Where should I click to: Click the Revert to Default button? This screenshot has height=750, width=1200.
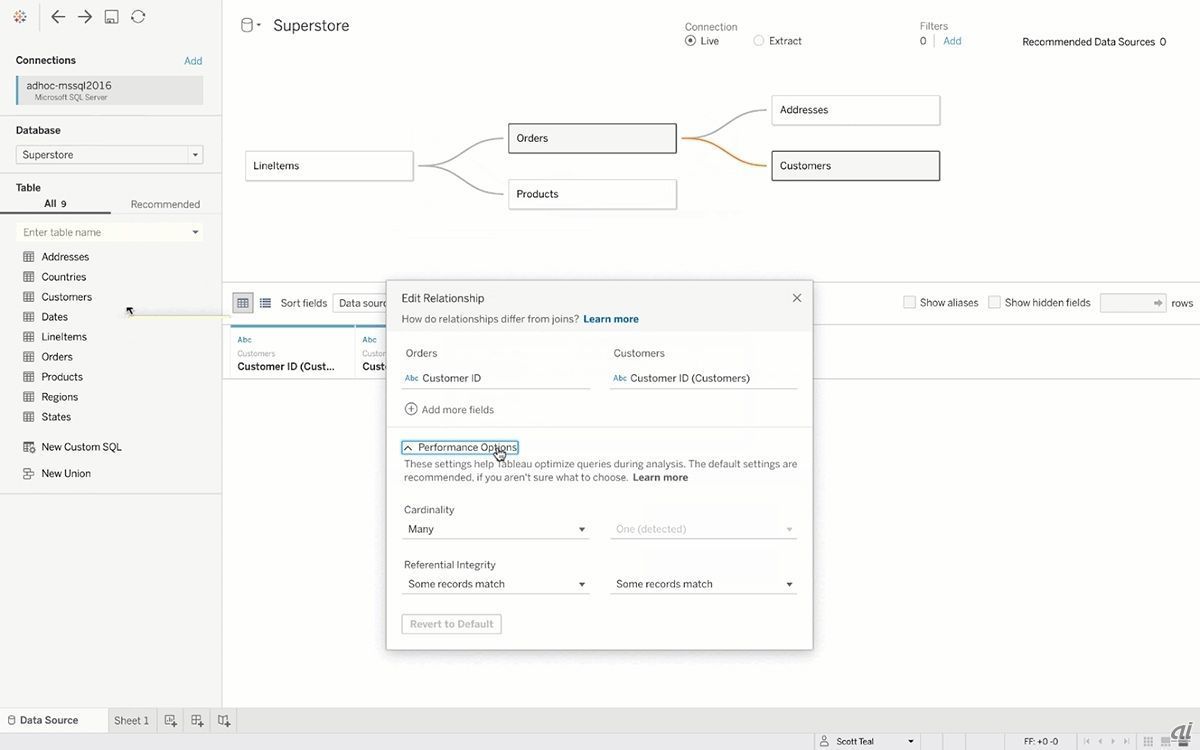point(452,624)
